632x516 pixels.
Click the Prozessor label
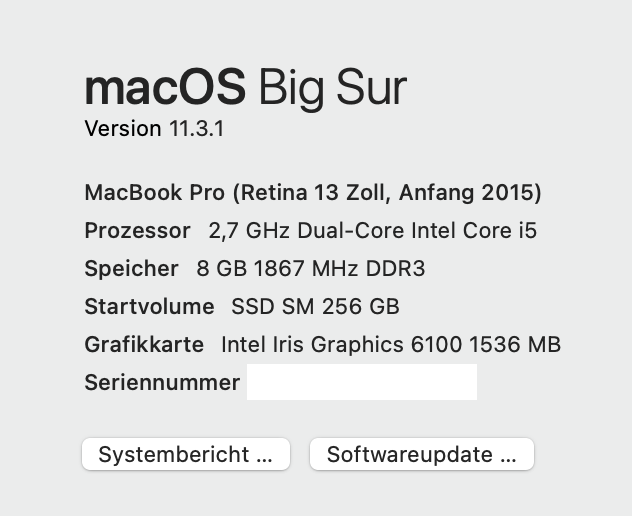coord(137,231)
